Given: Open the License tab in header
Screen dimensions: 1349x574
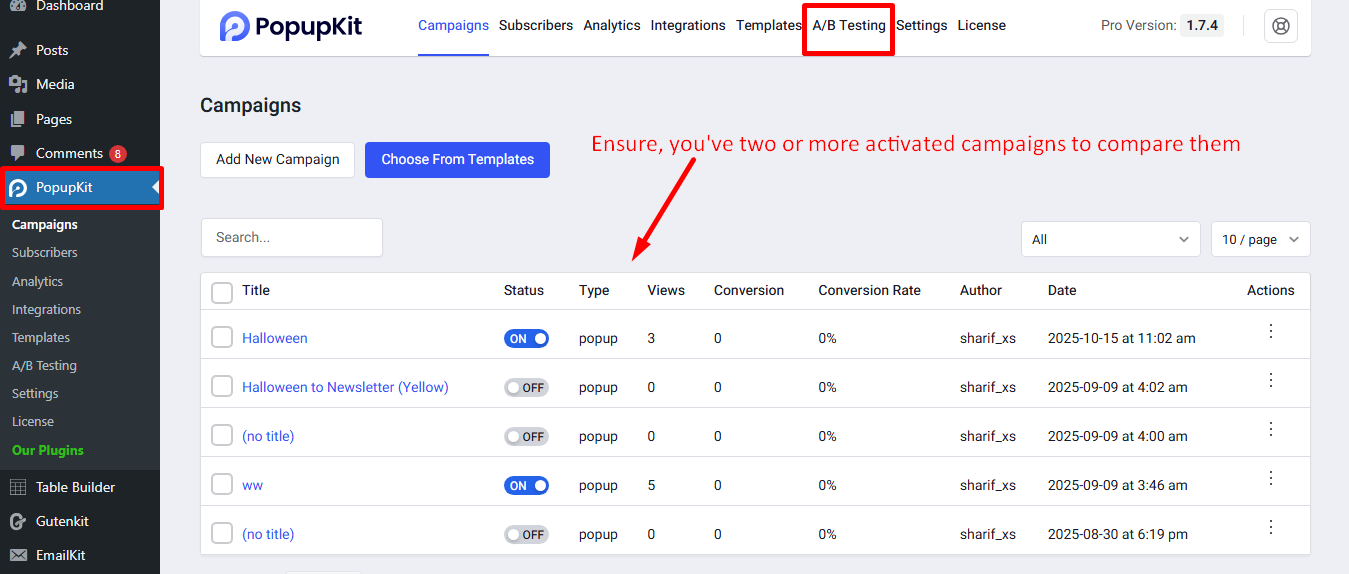Looking at the screenshot, I should [982, 25].
